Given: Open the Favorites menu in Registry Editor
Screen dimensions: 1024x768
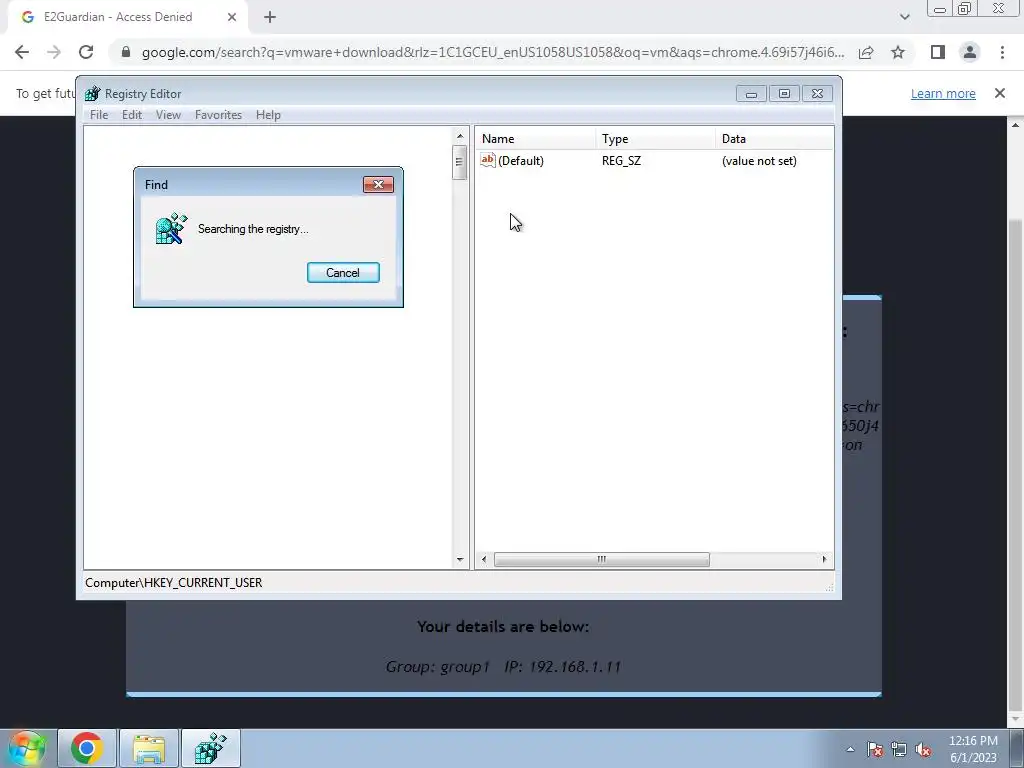Looking at the screenshot, I should [218, 115].
